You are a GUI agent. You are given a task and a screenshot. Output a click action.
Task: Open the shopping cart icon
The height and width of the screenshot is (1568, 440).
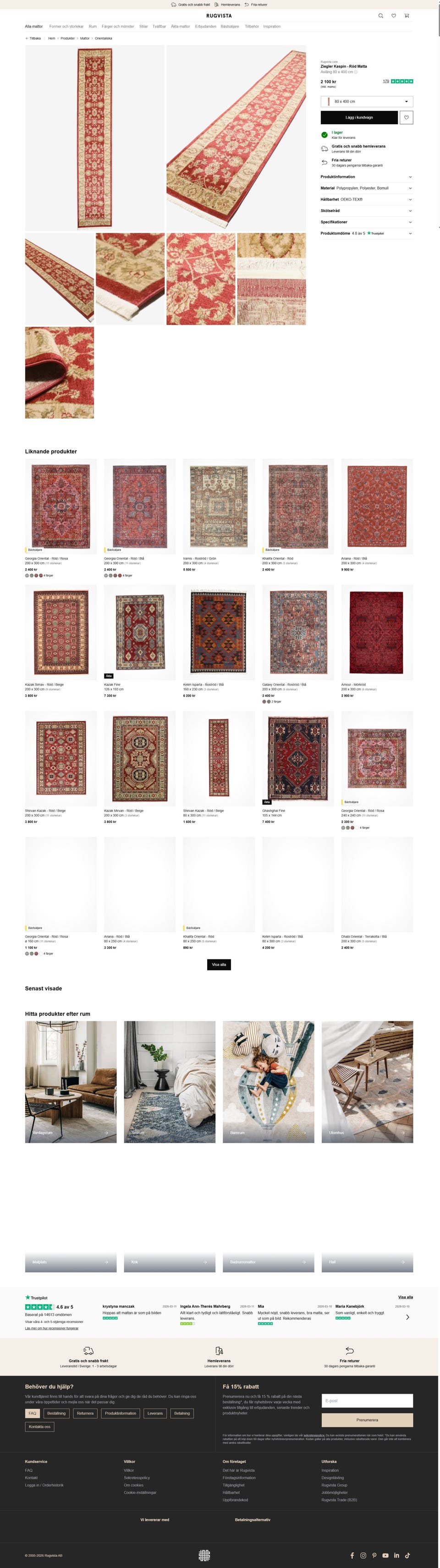407,16
